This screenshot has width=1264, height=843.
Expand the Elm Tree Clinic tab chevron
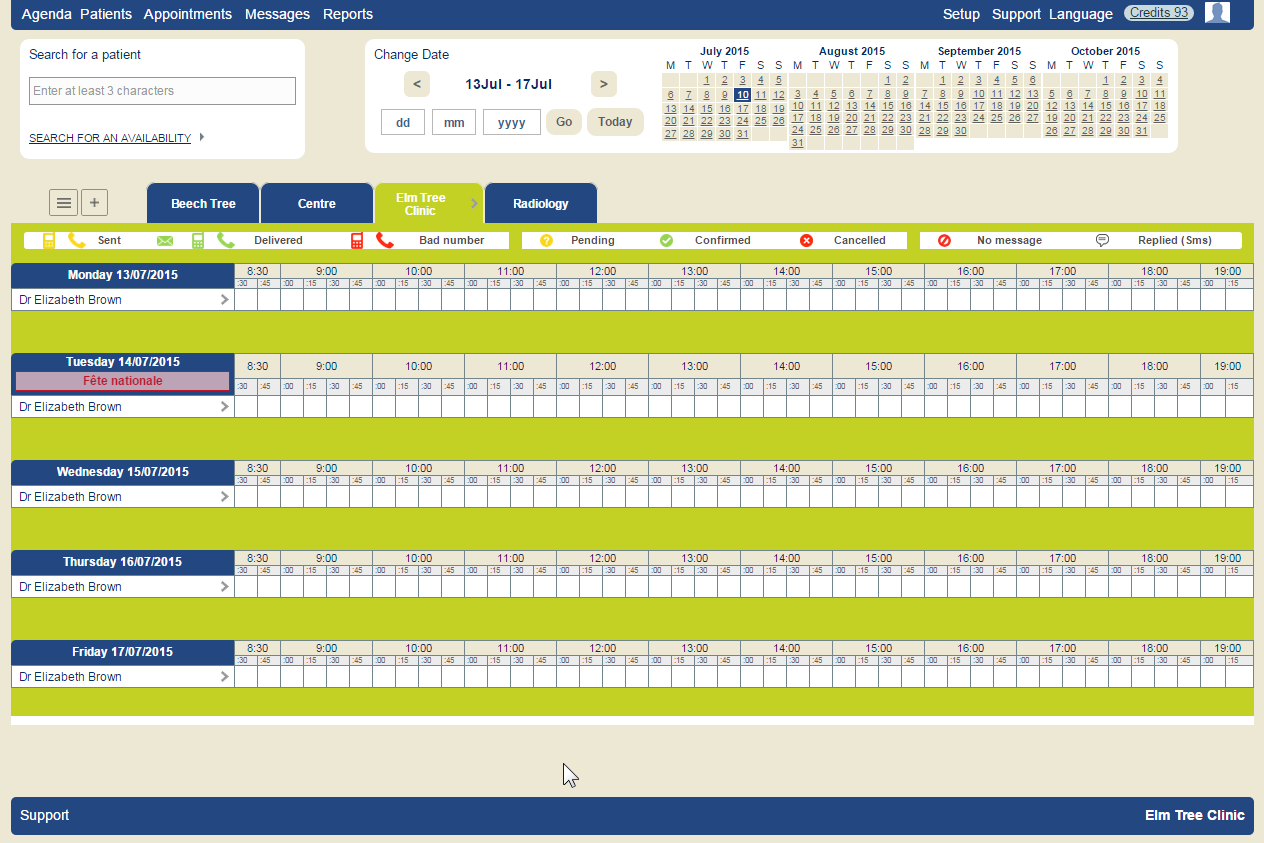[474, 204]
